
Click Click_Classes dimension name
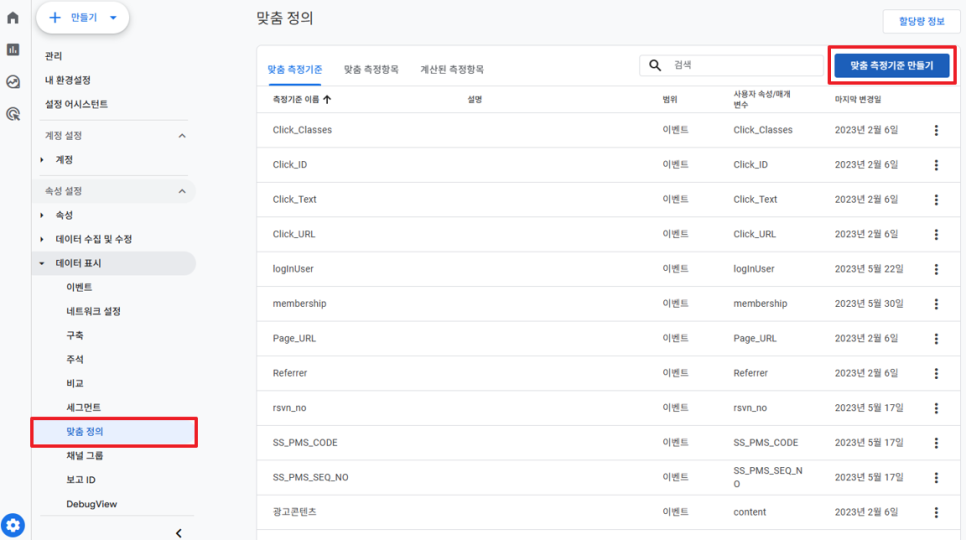[302, 130]
